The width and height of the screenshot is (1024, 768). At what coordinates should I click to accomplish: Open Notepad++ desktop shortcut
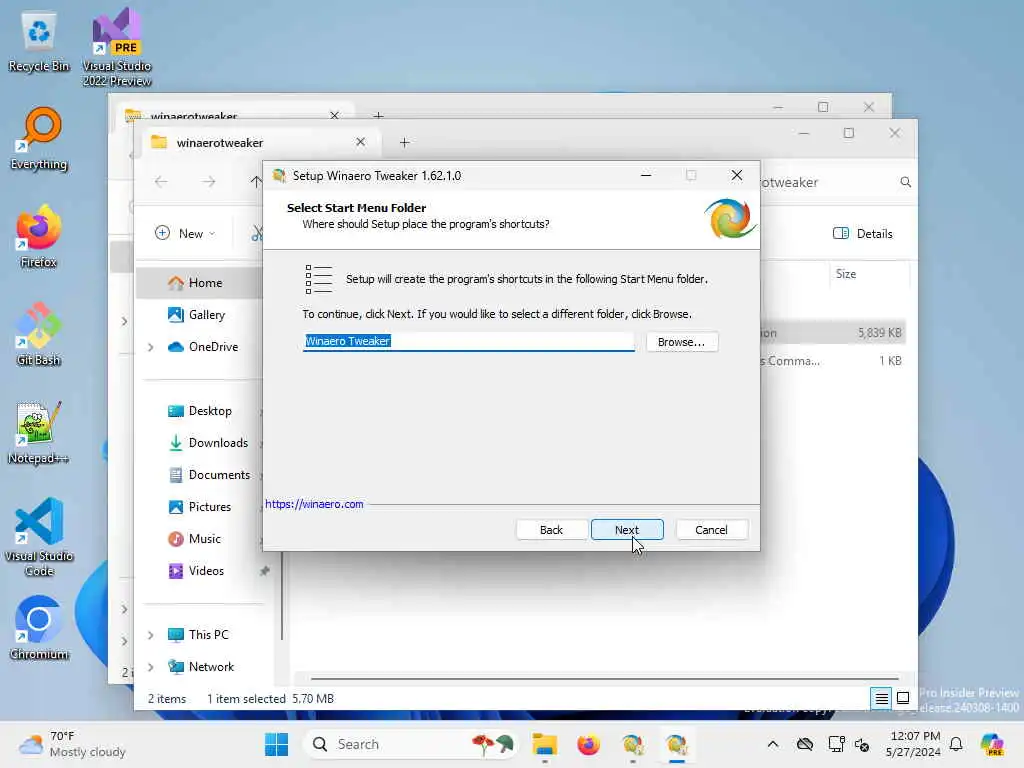pos(39,432)
